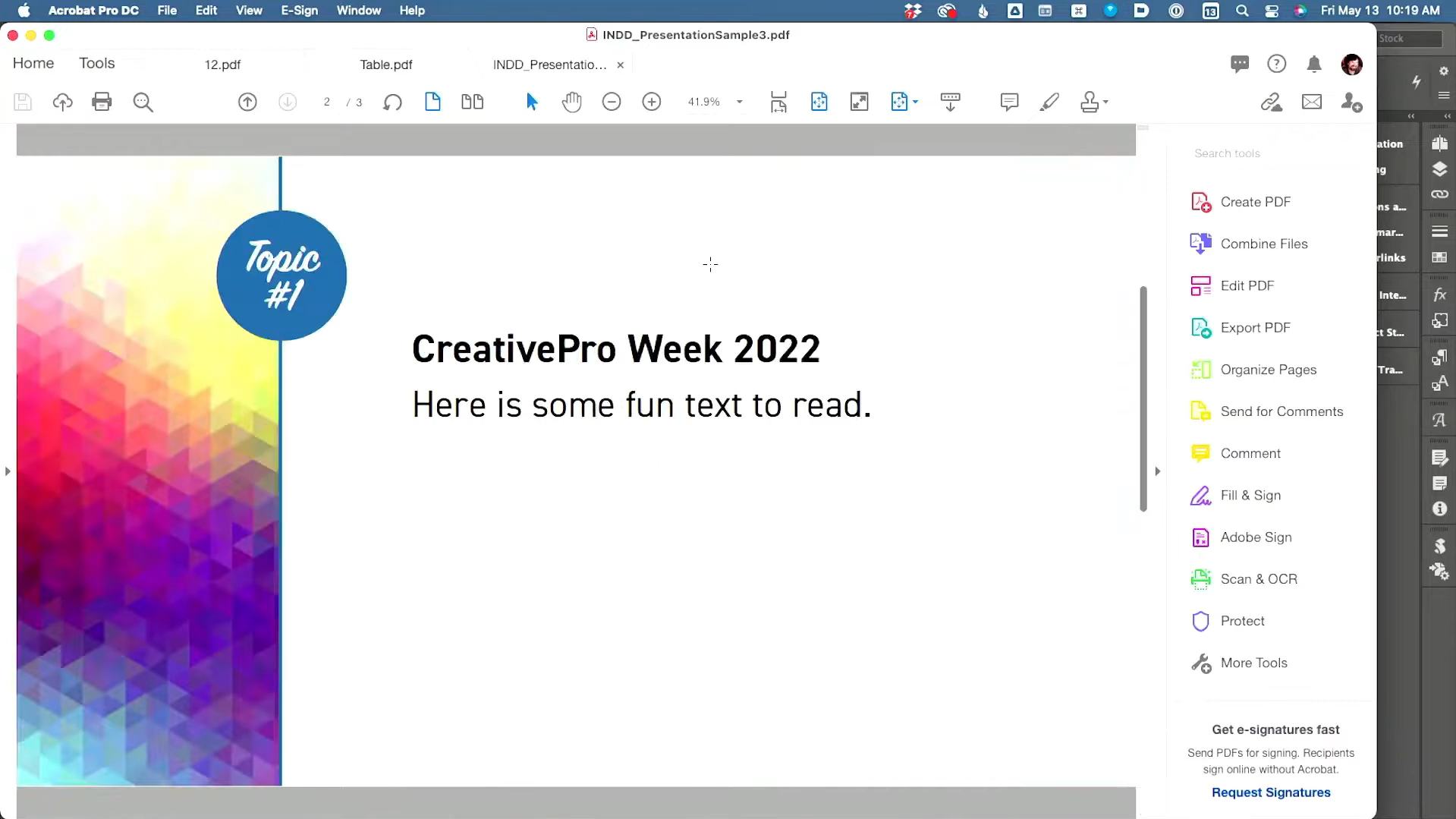The width and height of the screenshot is (1456, 819).
Task: Select the arrow Selection tool
Action: coord(532,102)
